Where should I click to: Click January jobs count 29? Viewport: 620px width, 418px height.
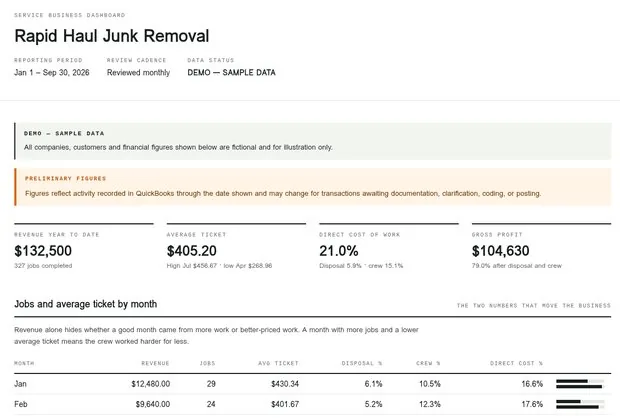pyautogui.click(x=211, y=384)
